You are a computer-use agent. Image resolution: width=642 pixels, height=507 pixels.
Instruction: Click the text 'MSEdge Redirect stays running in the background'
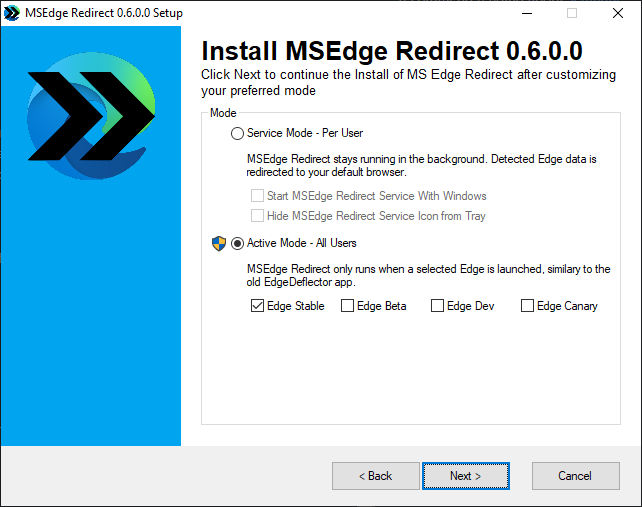(367, 159)
